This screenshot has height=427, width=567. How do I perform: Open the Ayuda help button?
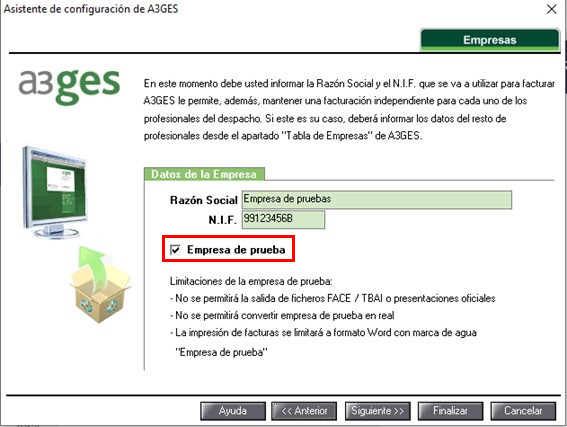tap(233, 411)
